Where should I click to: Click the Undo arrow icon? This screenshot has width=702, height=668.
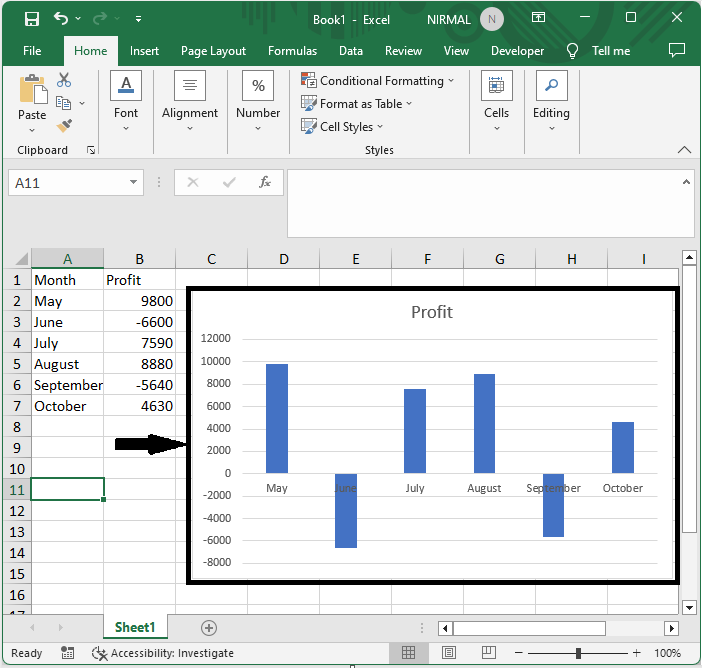(x=62, y=19)
